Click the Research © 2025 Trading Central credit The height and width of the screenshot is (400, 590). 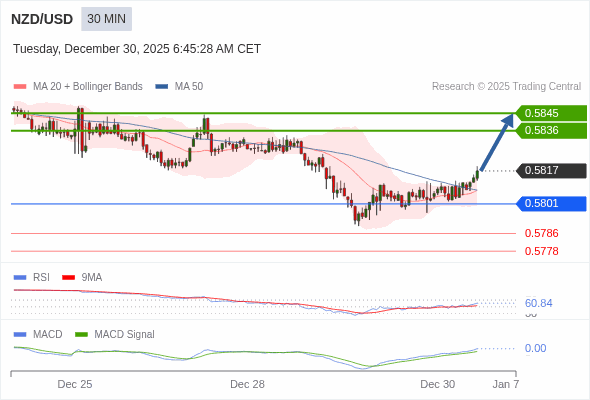pyautogui.click(x=506, y=87)
